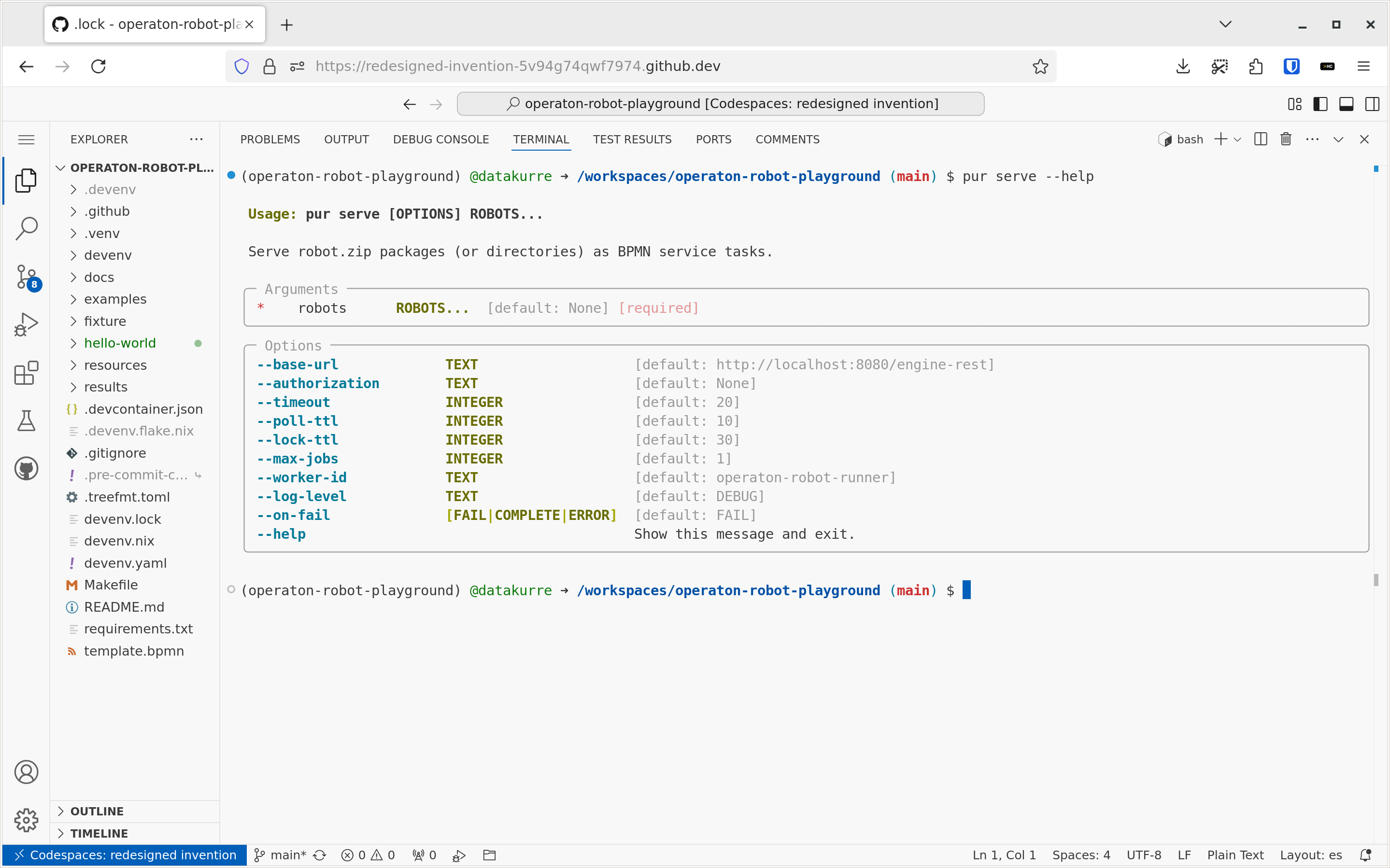Split the terminal
The height and width of the screenshot is (868, 1390).
[1260, 140]
